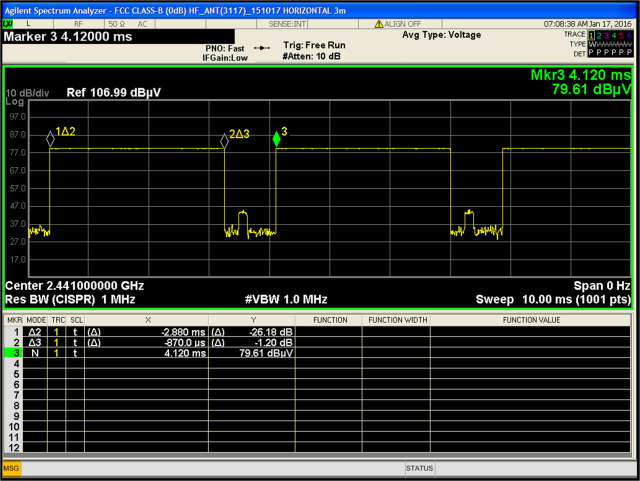Click the yellow MSG indicator
This screenshot has height=481, width=640.
click(11, 468)
